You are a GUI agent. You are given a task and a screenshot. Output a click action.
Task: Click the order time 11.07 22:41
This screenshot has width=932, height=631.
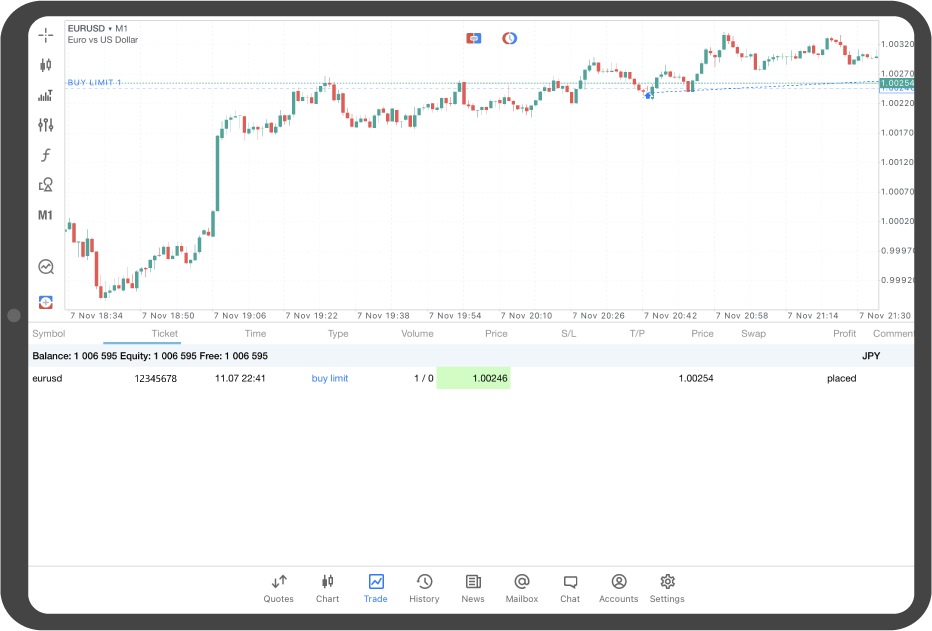point(240,378)
